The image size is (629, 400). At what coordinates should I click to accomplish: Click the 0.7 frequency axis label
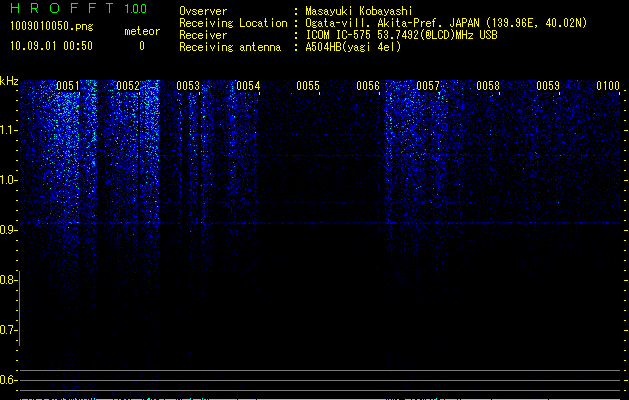[7, 330]
